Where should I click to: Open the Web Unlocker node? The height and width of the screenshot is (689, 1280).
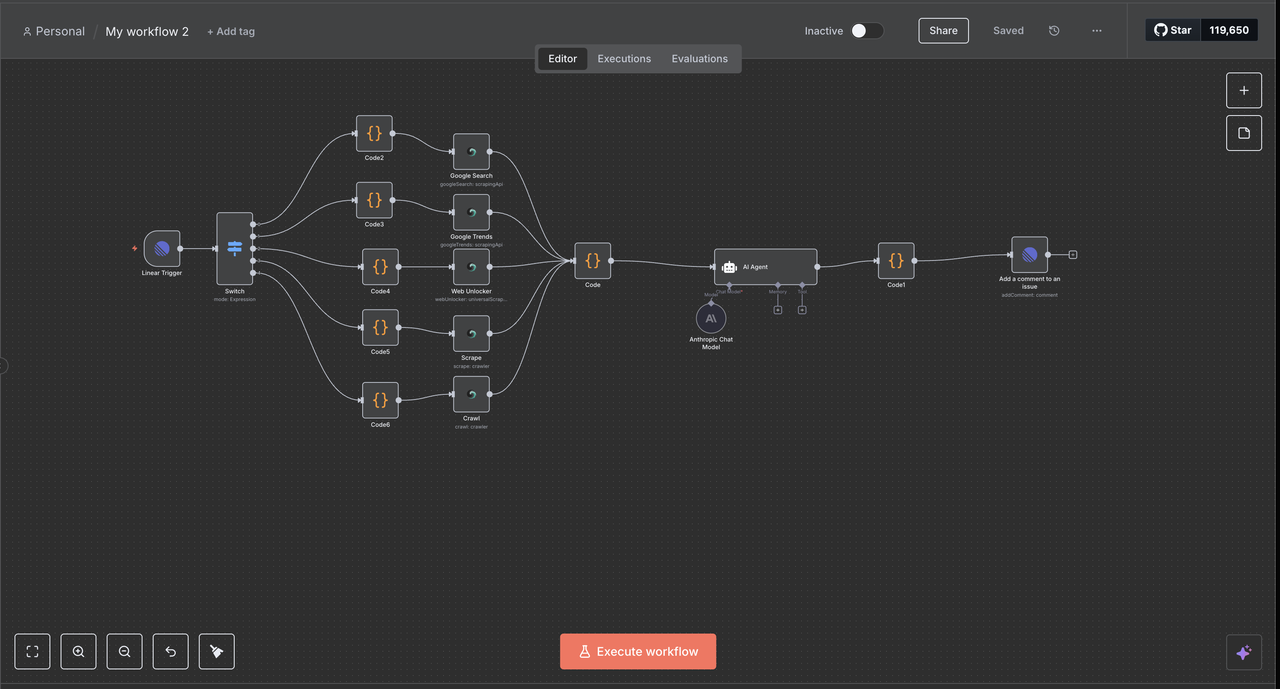471,267
